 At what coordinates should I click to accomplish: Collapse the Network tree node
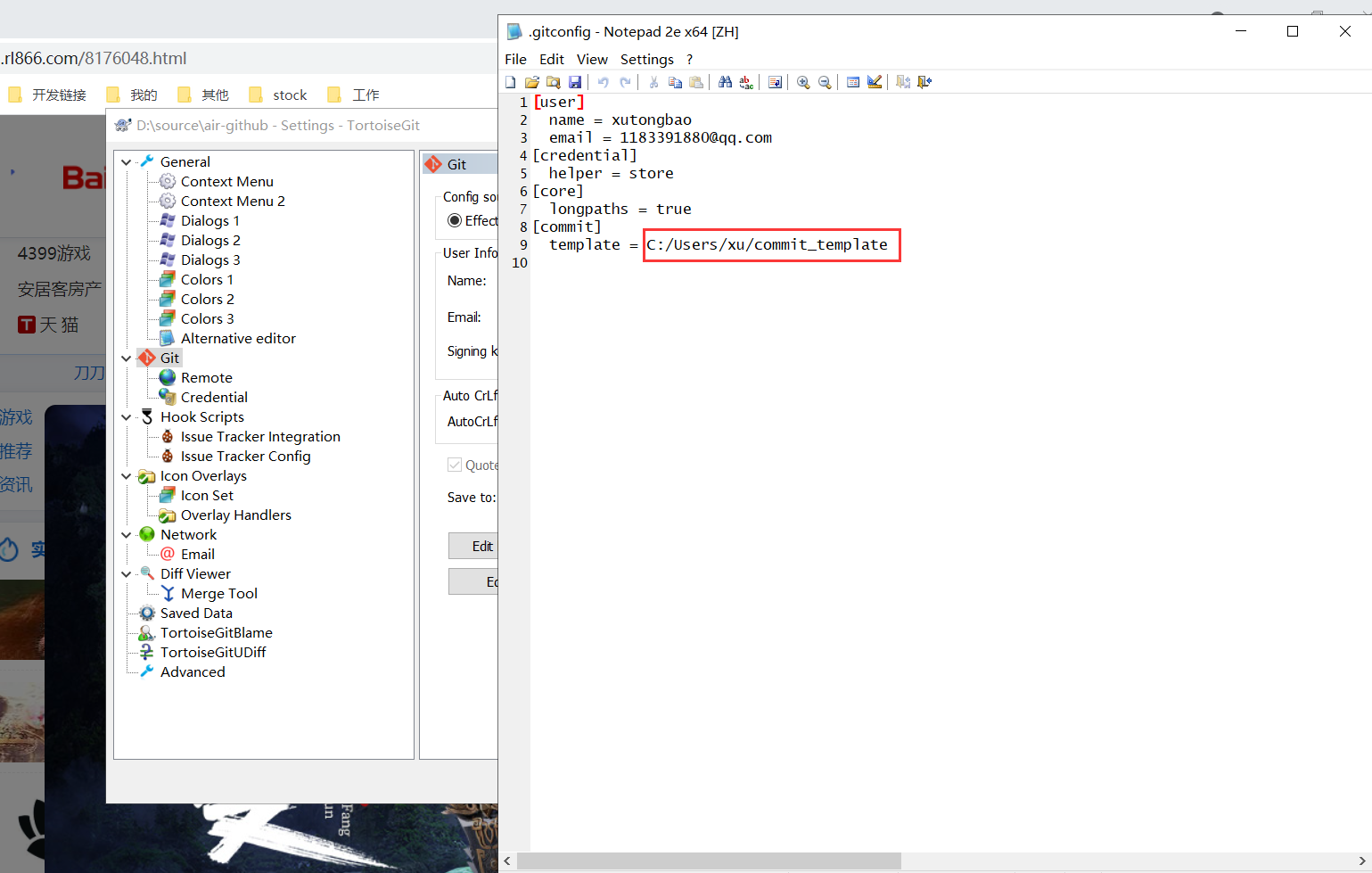pyautogui.click(x=127, y=535)
